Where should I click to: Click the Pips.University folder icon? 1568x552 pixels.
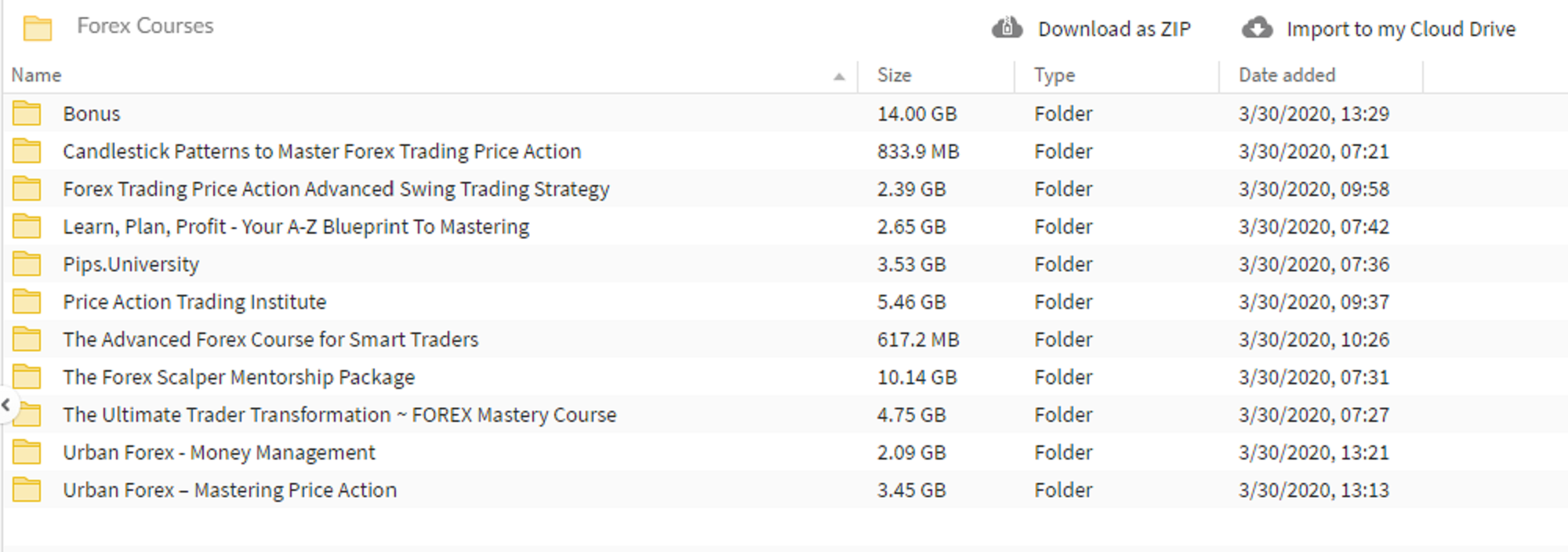26,263
